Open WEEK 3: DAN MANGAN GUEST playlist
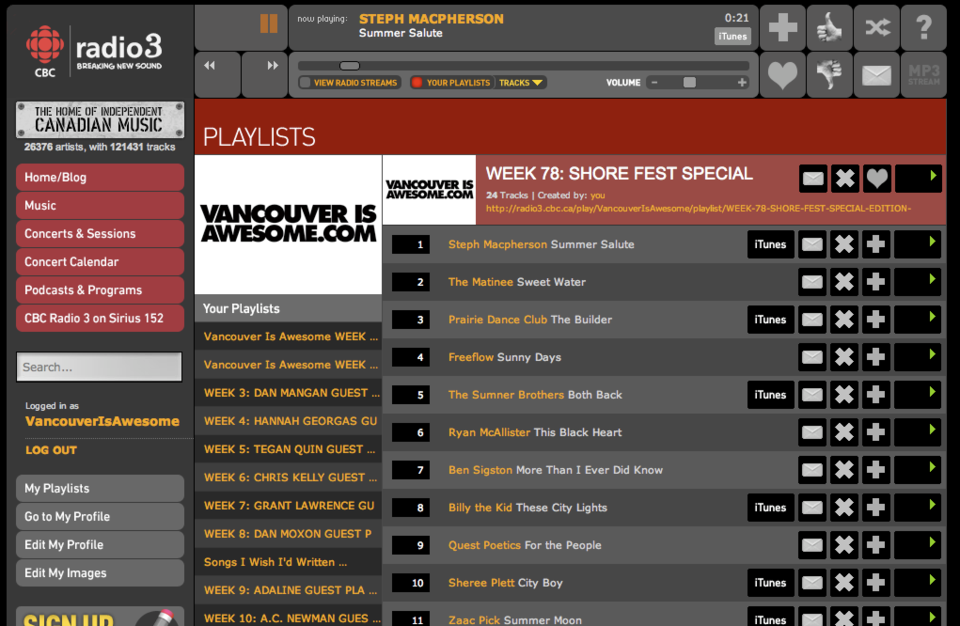The height and width of the screenshot is (626, 960). point(288,393)
